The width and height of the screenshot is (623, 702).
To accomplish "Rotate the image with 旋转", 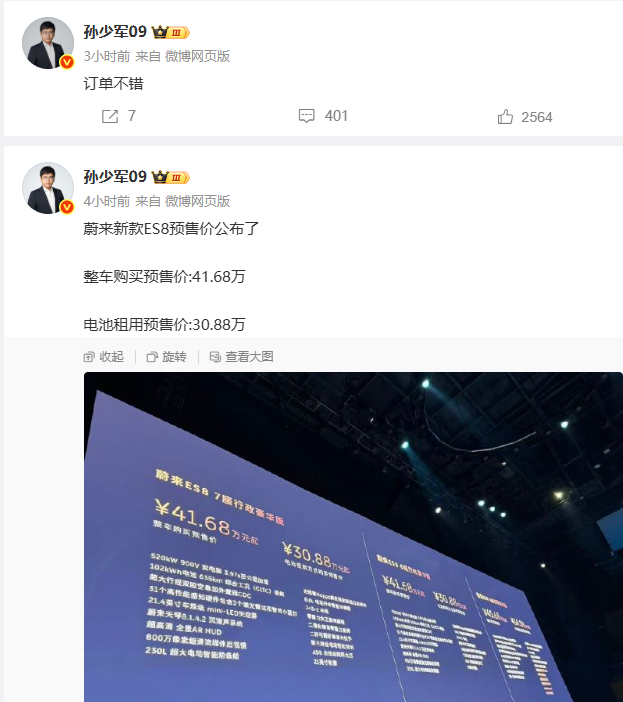I will point(166,357).
